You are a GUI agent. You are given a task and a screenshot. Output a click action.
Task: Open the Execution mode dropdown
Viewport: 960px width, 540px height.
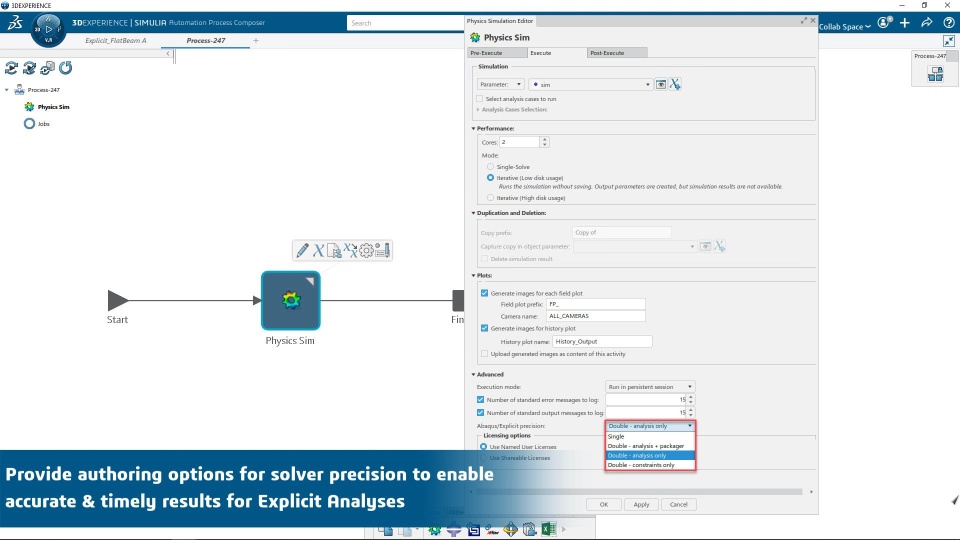[x=650, y=387]
